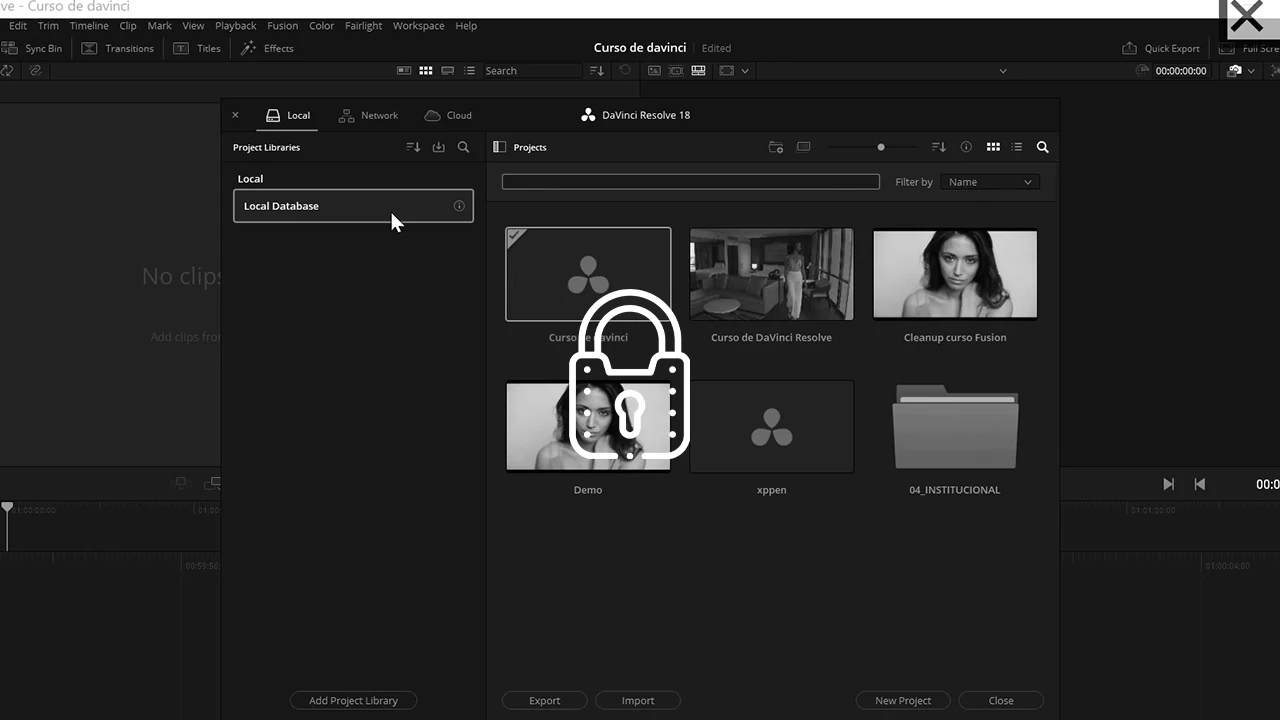
Task: Switch Projects to thumbnail grid view
Action: (x=993, y=147)
